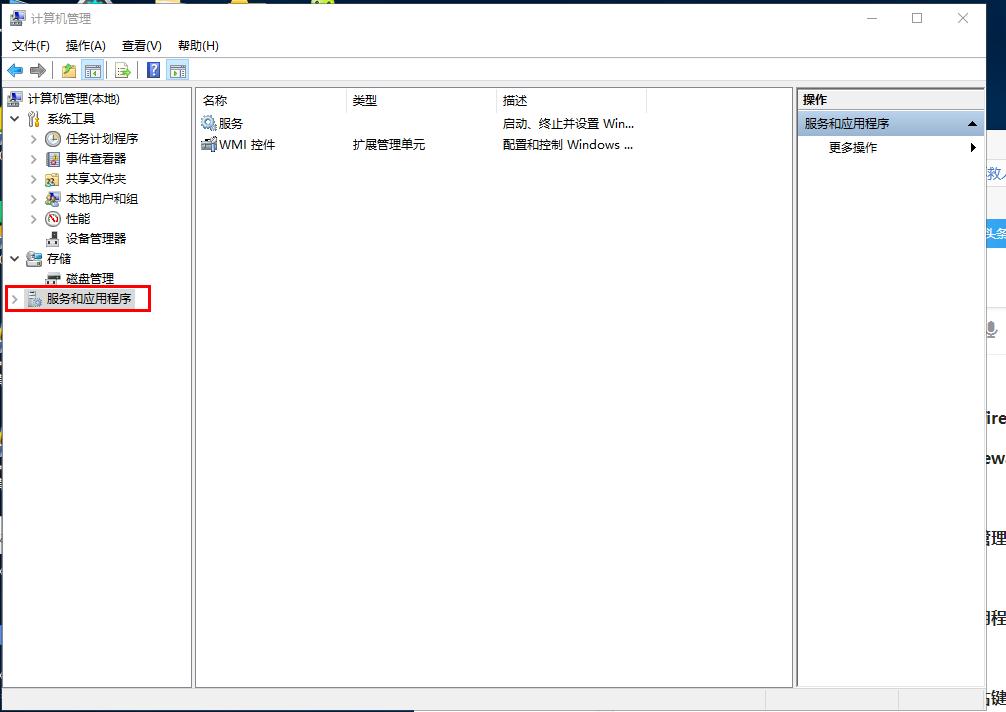
Task: Click the Forward navigation arrow
Action: coord(37,69)
